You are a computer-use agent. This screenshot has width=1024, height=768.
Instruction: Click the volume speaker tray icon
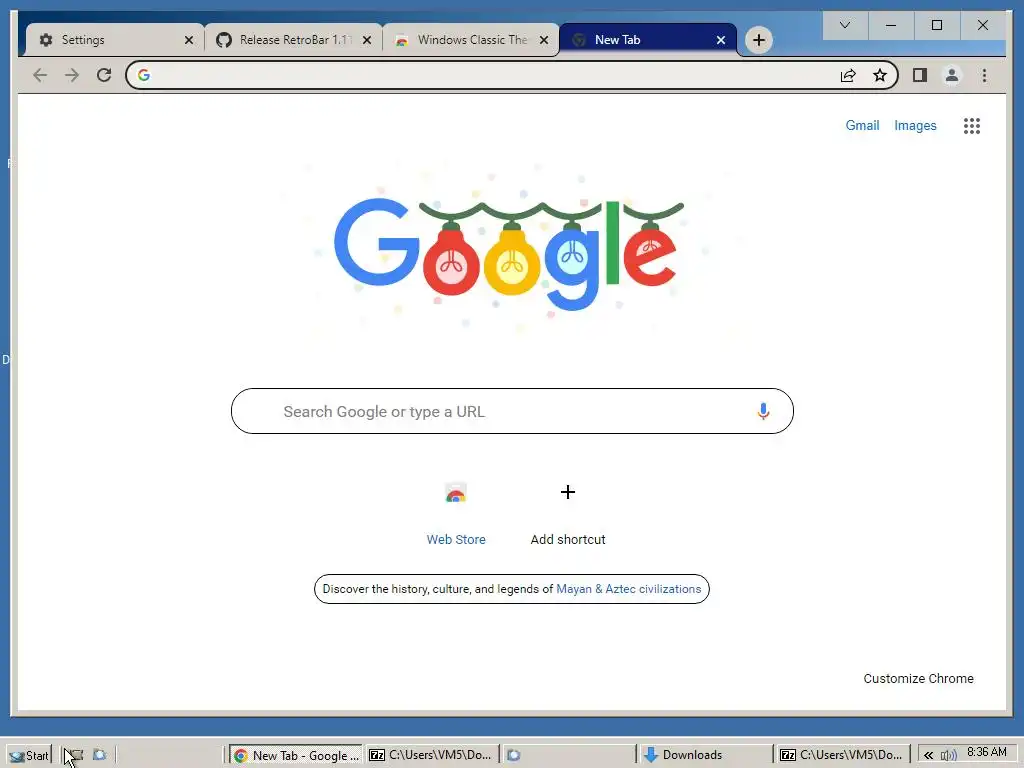[948, 756]
